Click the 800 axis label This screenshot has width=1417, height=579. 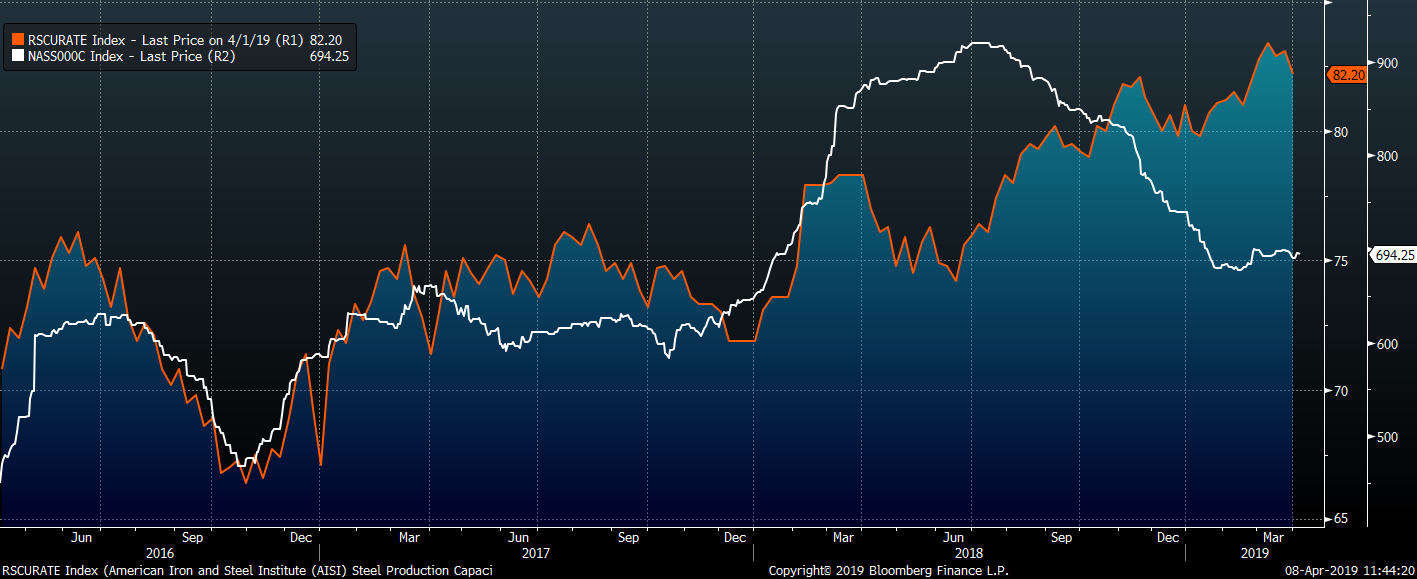1386,156
